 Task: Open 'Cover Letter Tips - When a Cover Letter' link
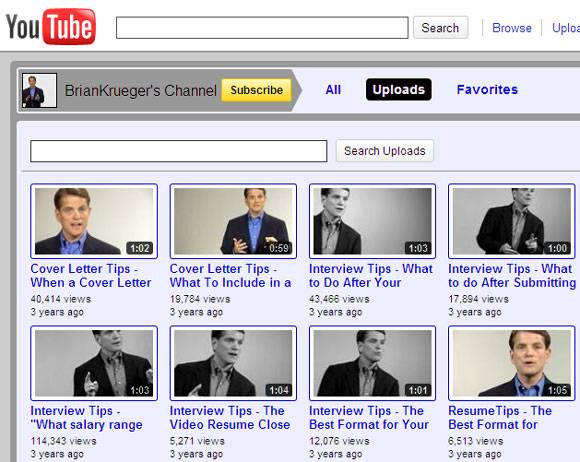(x=91, y=276)
